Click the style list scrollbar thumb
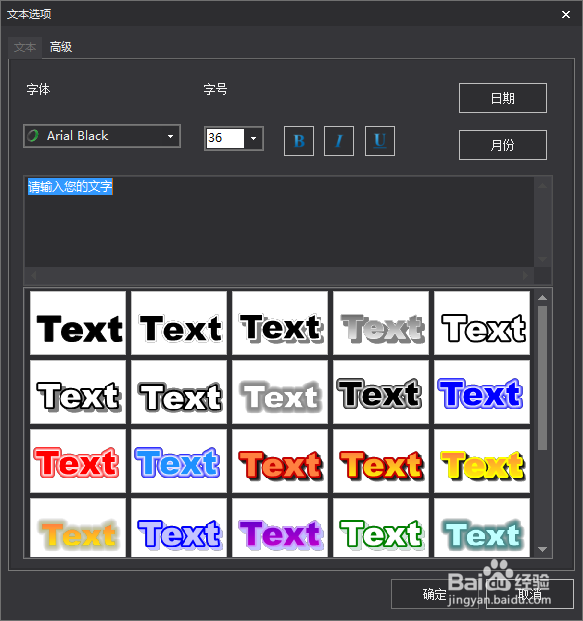The width and height of the screenshot is (583, 621). [543, 378]
